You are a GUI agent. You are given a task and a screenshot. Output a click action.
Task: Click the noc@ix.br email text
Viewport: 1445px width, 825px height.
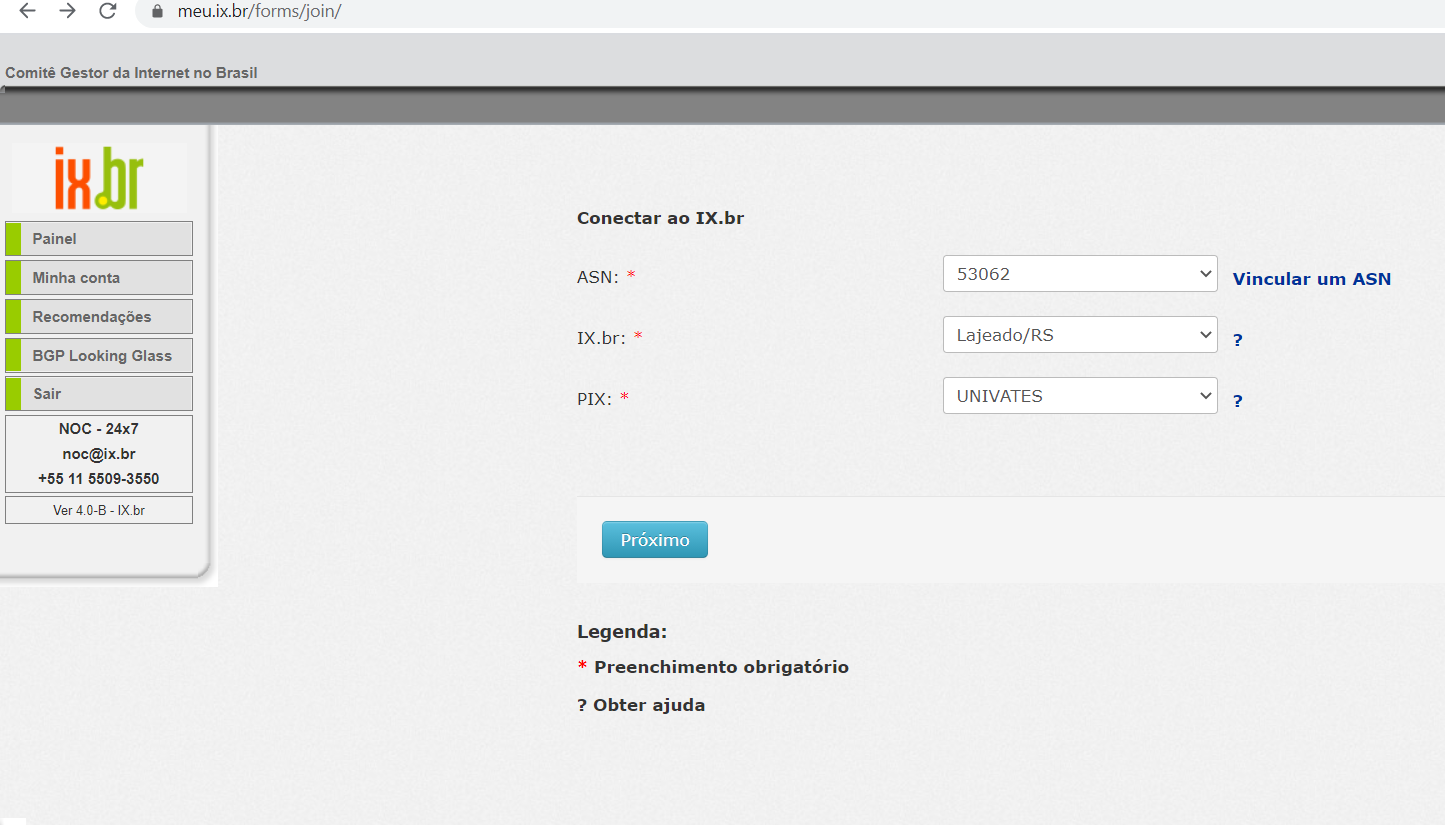(99, 454)
